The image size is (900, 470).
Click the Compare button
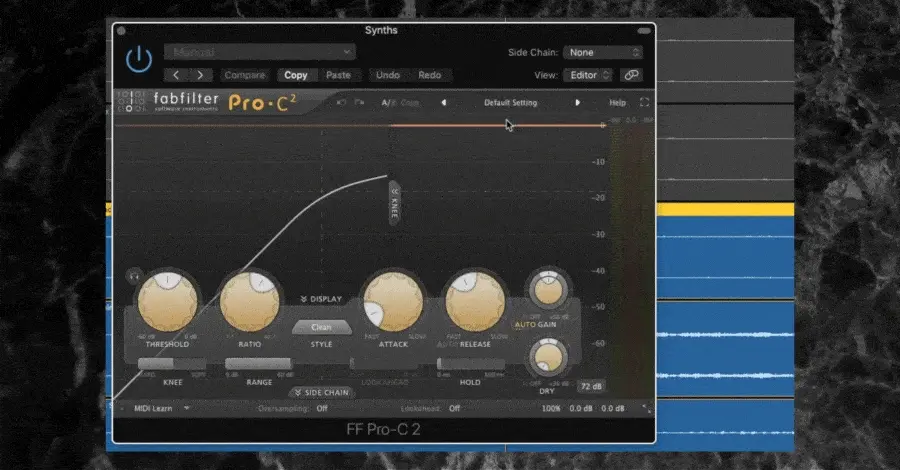coord(245,75)
